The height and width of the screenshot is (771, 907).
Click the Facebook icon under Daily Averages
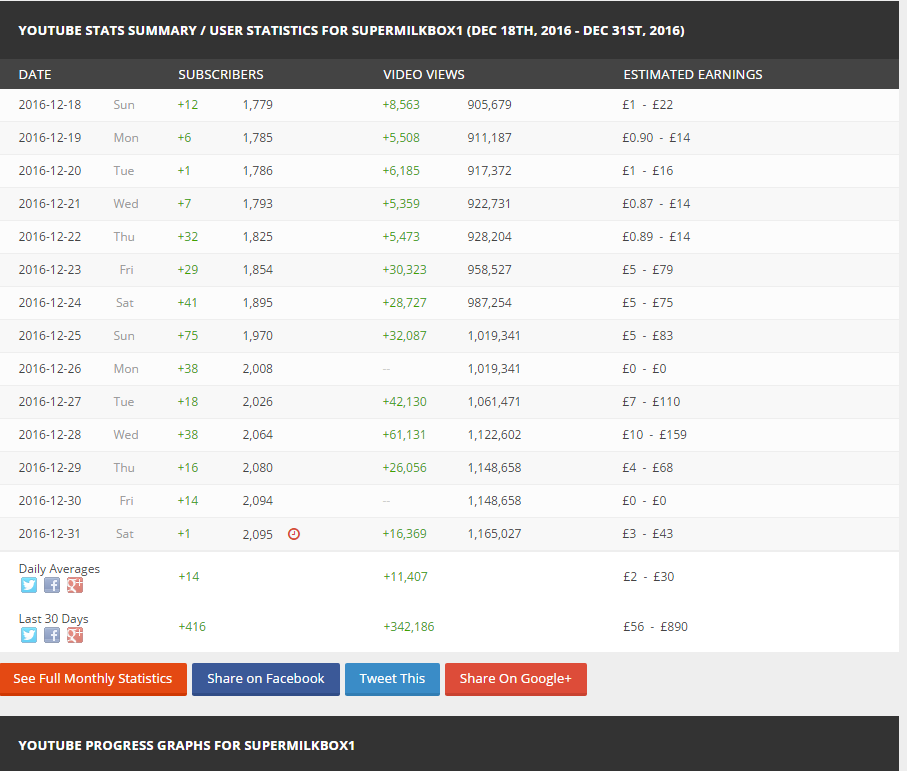(52, 585)
